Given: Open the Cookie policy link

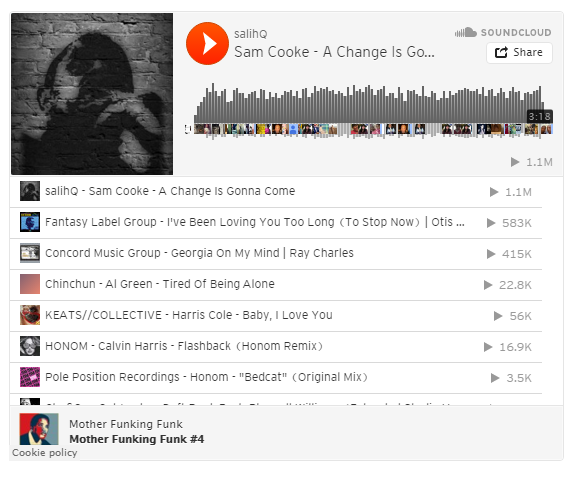Looking at the screenshot, I should click(x=45, y=453).
